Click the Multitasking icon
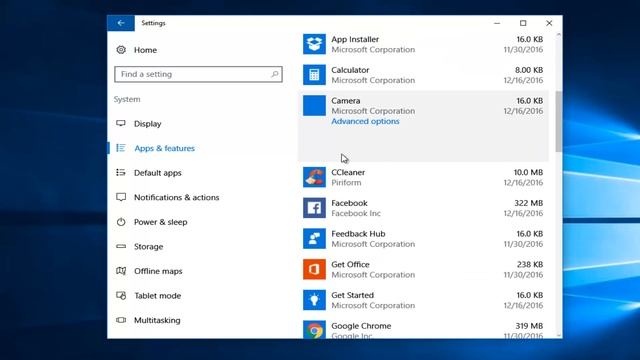 pyautogui.click(x=121, y=320)
